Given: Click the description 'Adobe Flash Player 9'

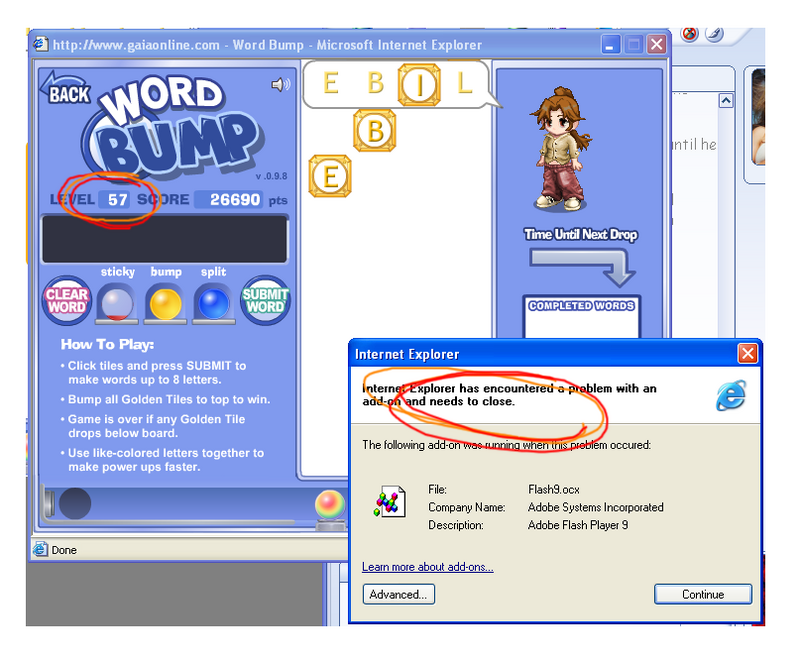Looking at the screenshot, I should [x=578, y=525].
